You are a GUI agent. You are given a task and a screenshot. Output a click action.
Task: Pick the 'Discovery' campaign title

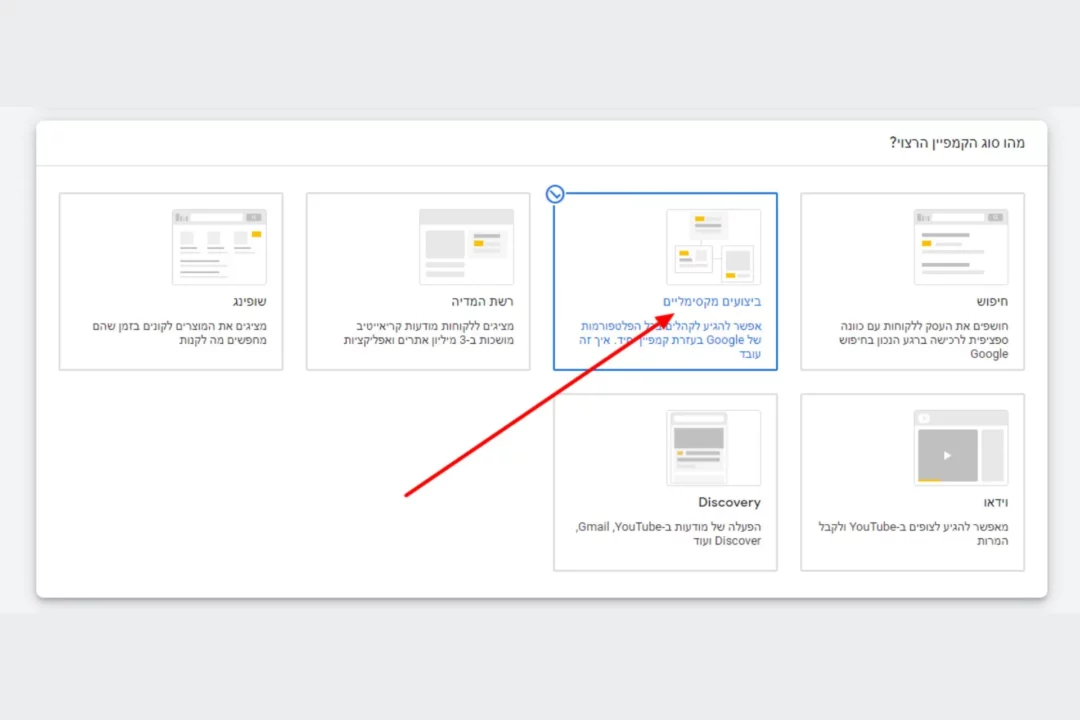pyautogui.click(x=729, y=502)
